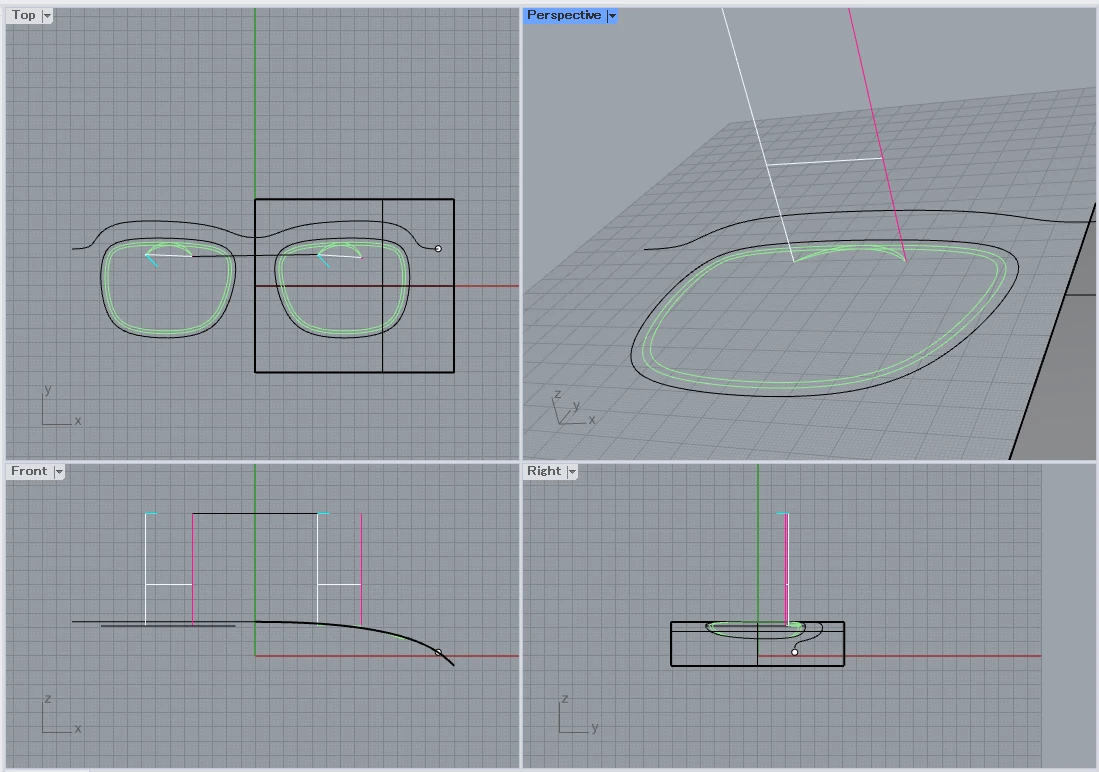
Task: Open the Top viewport dropdown menu arrow
Action: (x=47, y=15)
